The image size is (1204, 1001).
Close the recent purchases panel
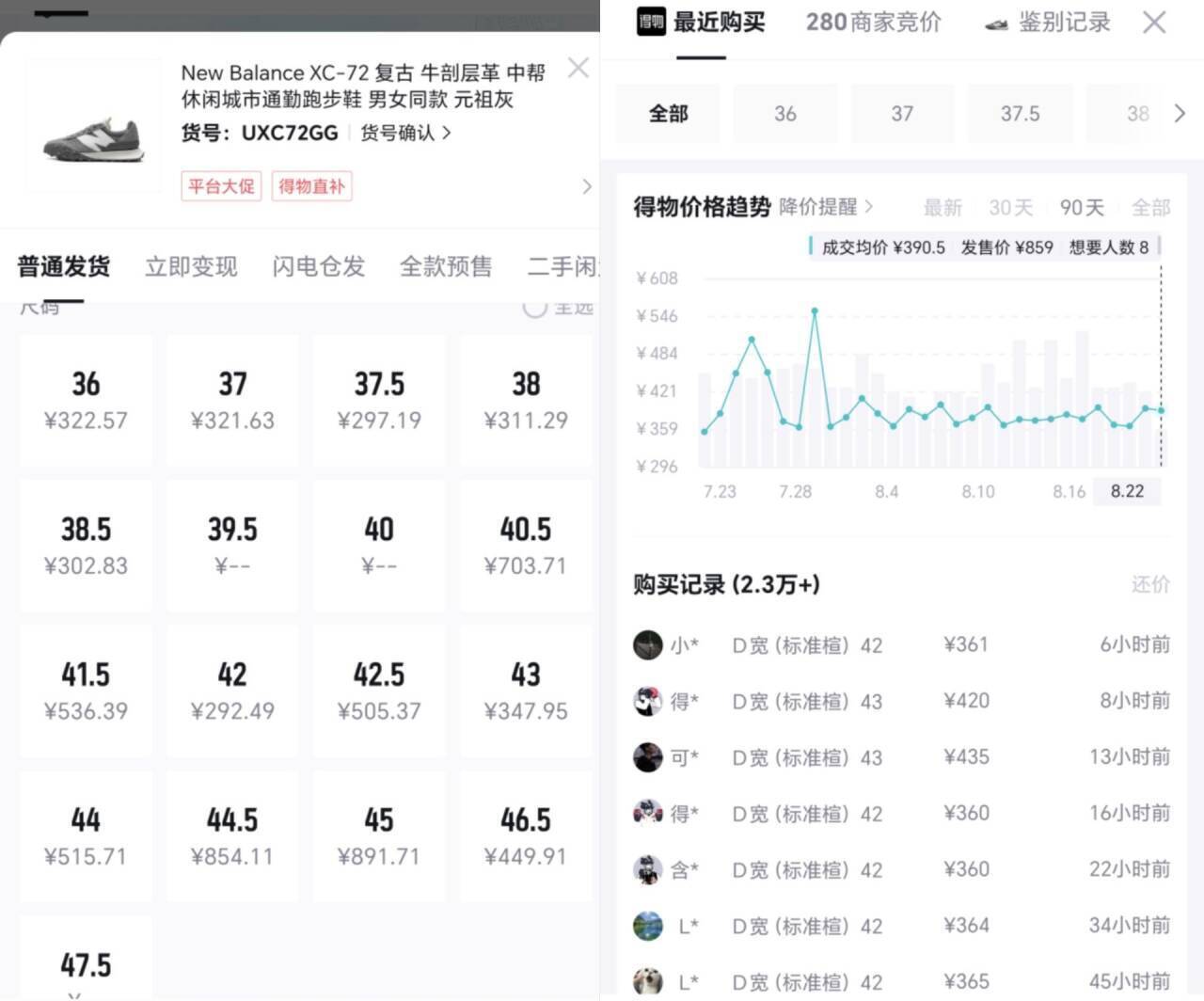pyautogui.click(x=1154, y=22)
